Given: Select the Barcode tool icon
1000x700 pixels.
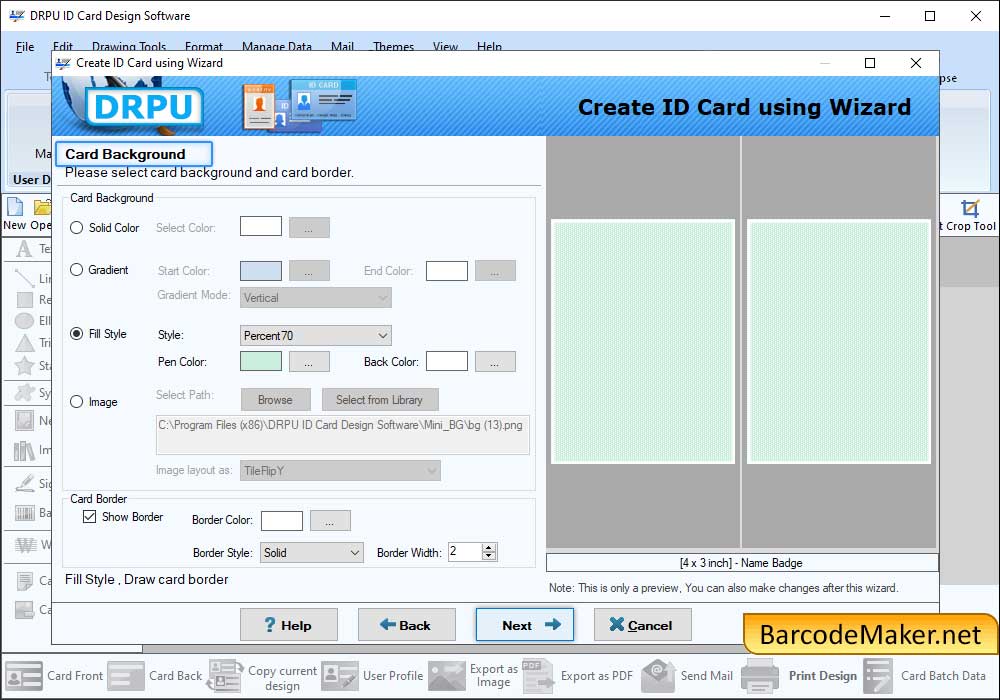Looking at the screenshot, I should 24,513.
